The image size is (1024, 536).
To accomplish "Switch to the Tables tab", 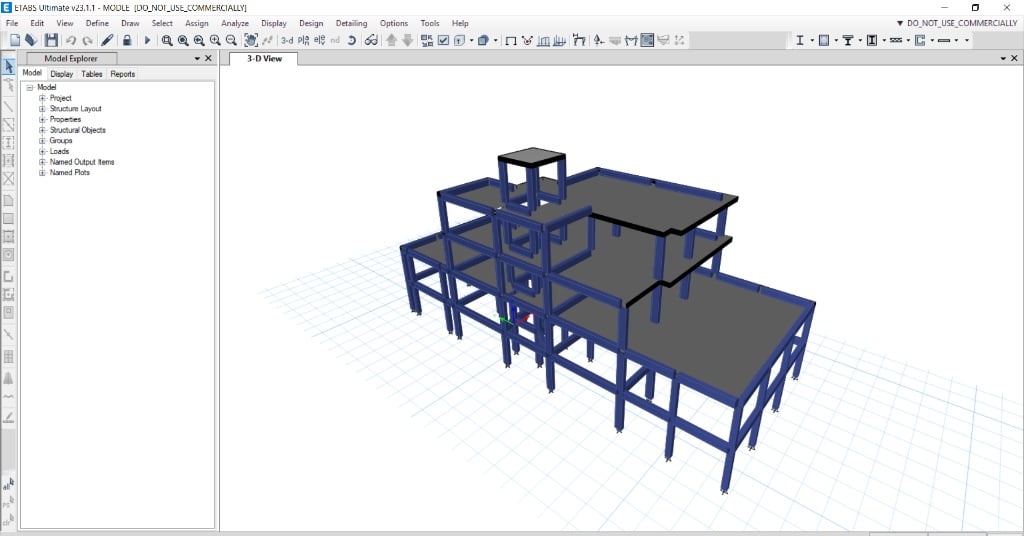I will click(91, 74).
